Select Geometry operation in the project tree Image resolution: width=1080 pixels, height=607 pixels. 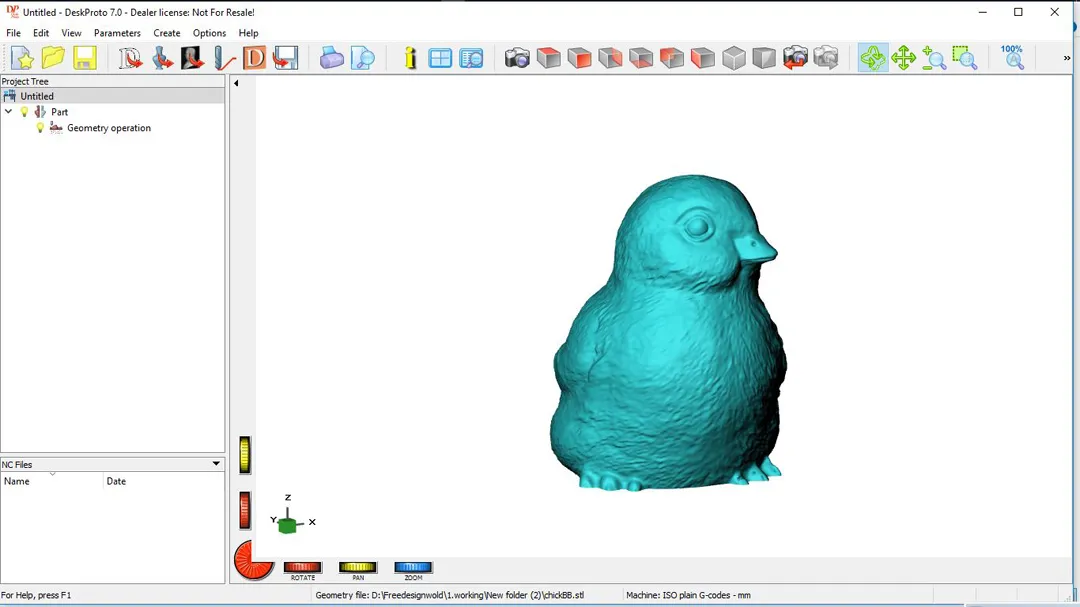coord(109,128)
